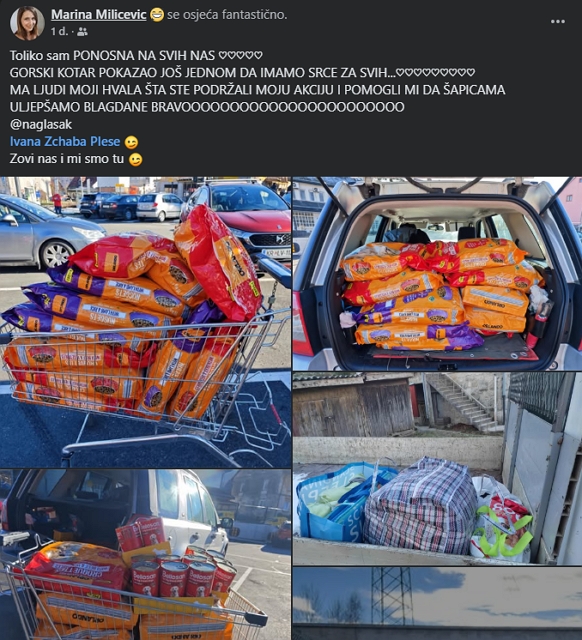Image resolution: width=582 pixels, height=640 pixels.
Task: Open the sky and pylon photo
Action: click(437, 603)
